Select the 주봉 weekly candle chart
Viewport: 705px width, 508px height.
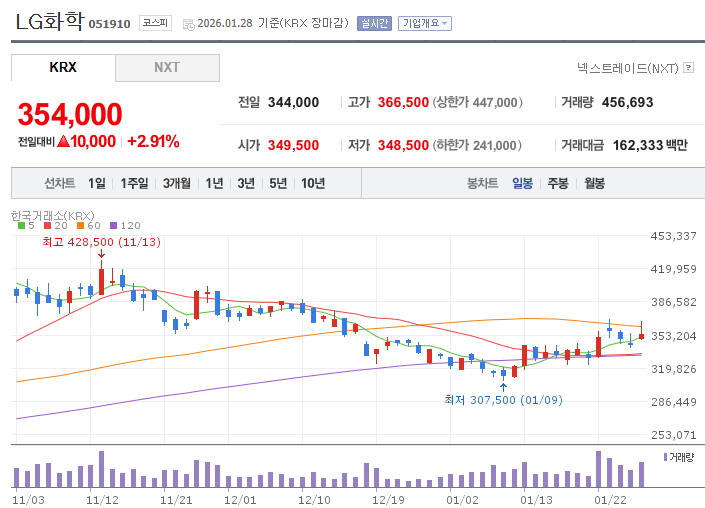(558, 183)
